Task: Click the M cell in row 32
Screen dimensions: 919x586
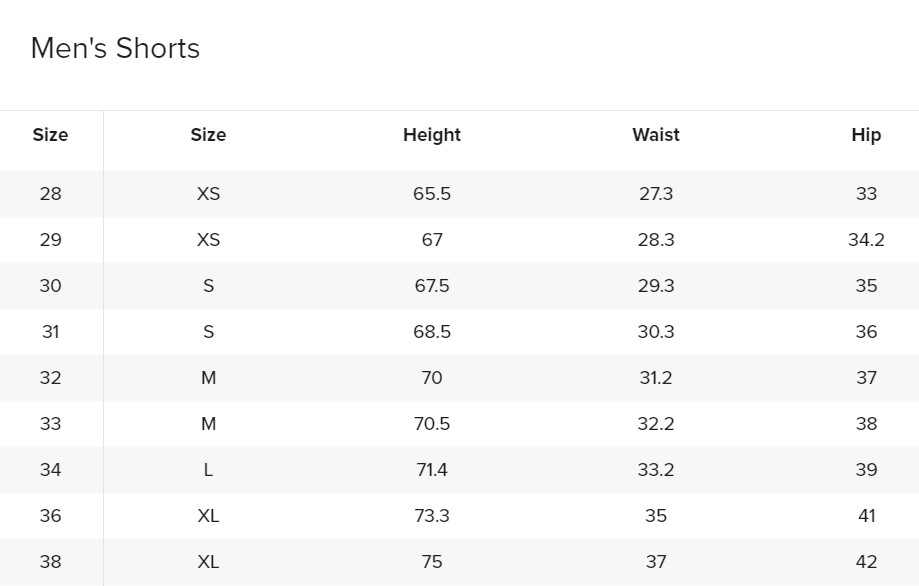Action: point(208,378)
